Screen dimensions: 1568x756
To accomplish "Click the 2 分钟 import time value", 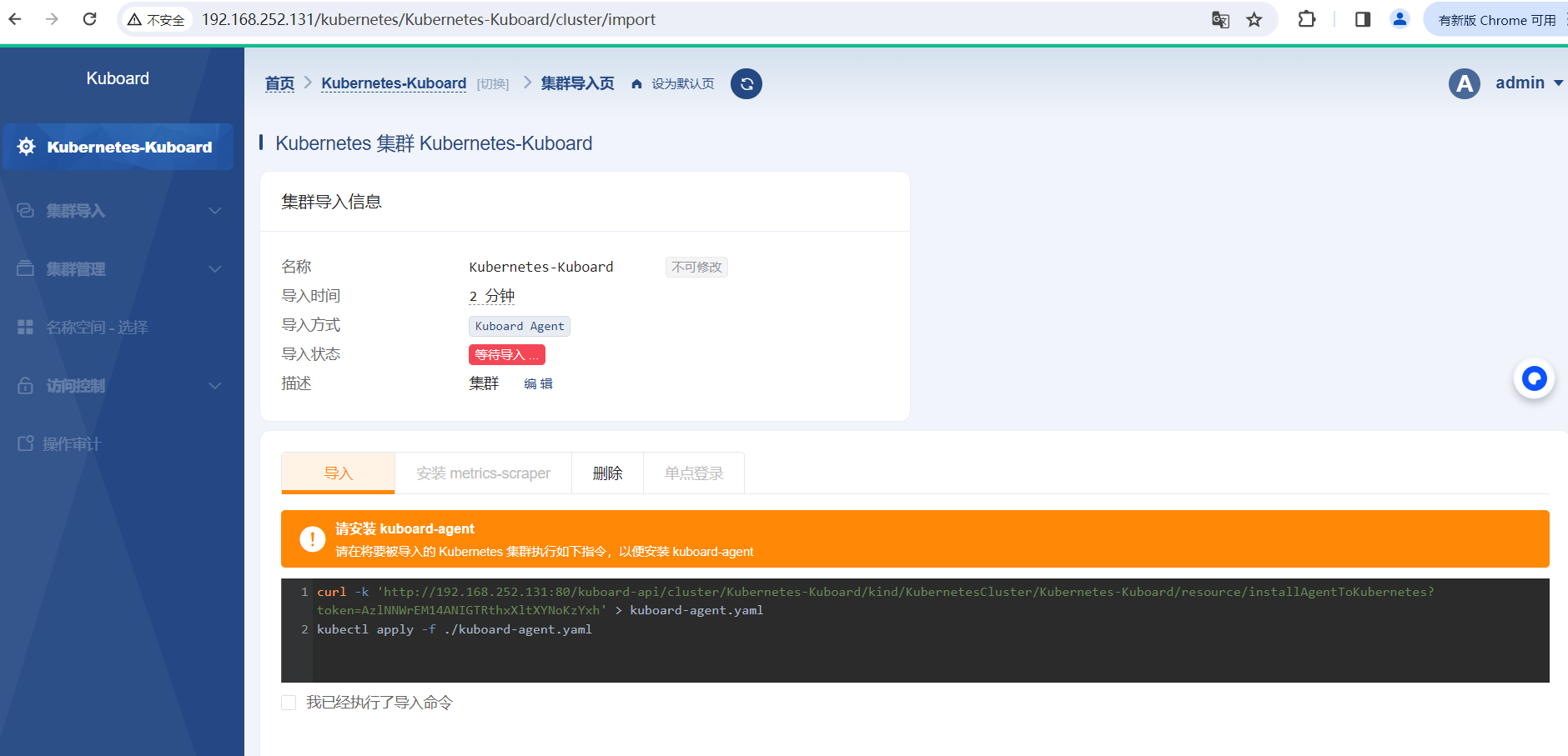I will pyautogui.click(x=492, y=296).
